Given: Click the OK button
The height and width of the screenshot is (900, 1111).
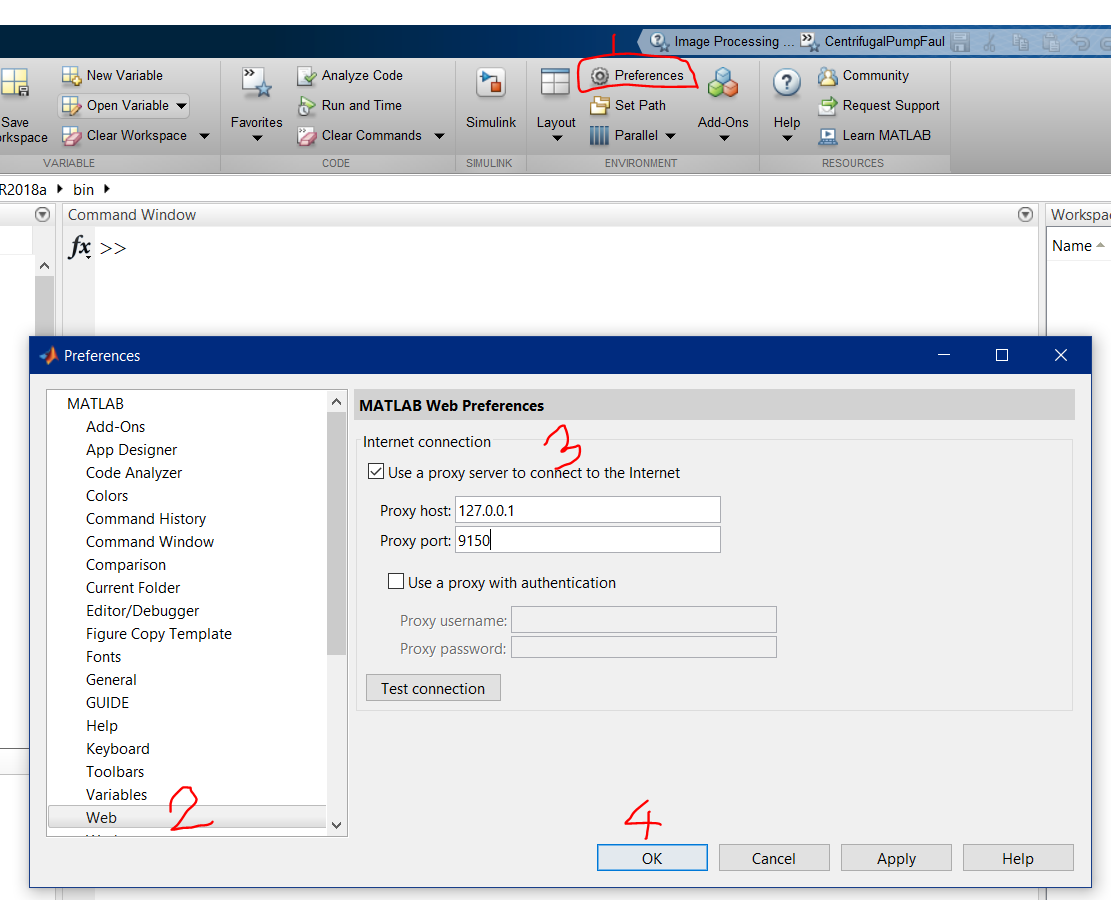Looking at the screenshot, I should [652, 857].
